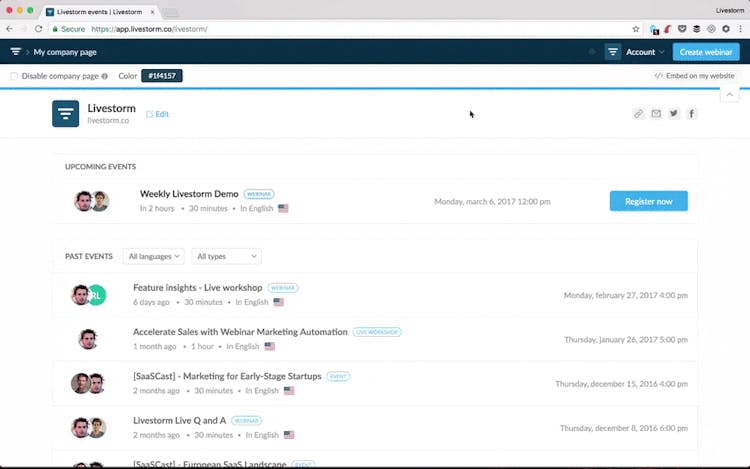
Task: Click host avatar for Accelerate Sales event
Action: [88, 339]
